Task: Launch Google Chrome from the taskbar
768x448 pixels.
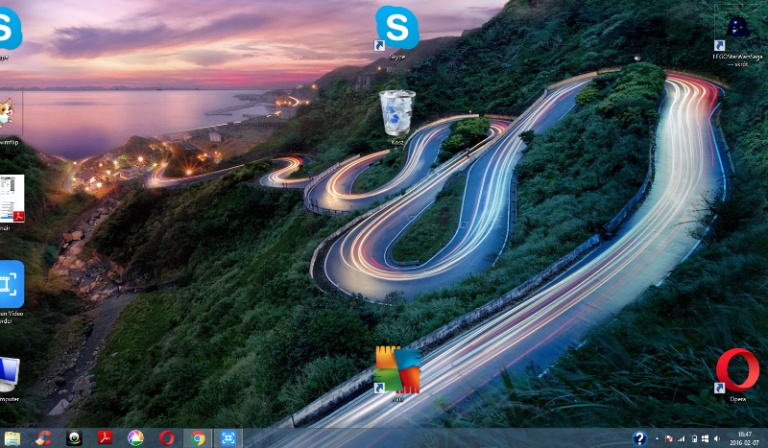Action: click(x=198, y=438)
